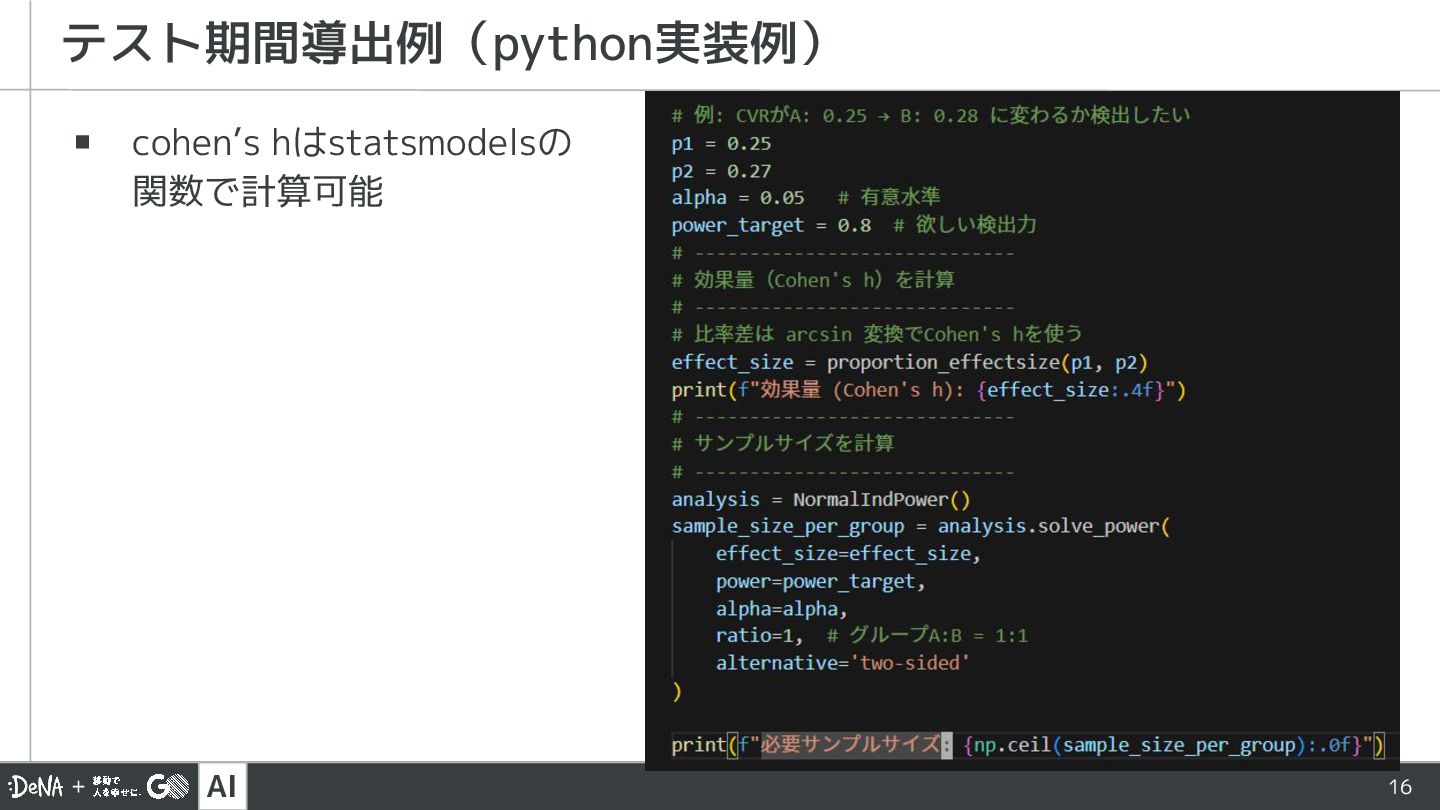Click the power=power_target argument
1440x810 pixels.
(820, 581)
